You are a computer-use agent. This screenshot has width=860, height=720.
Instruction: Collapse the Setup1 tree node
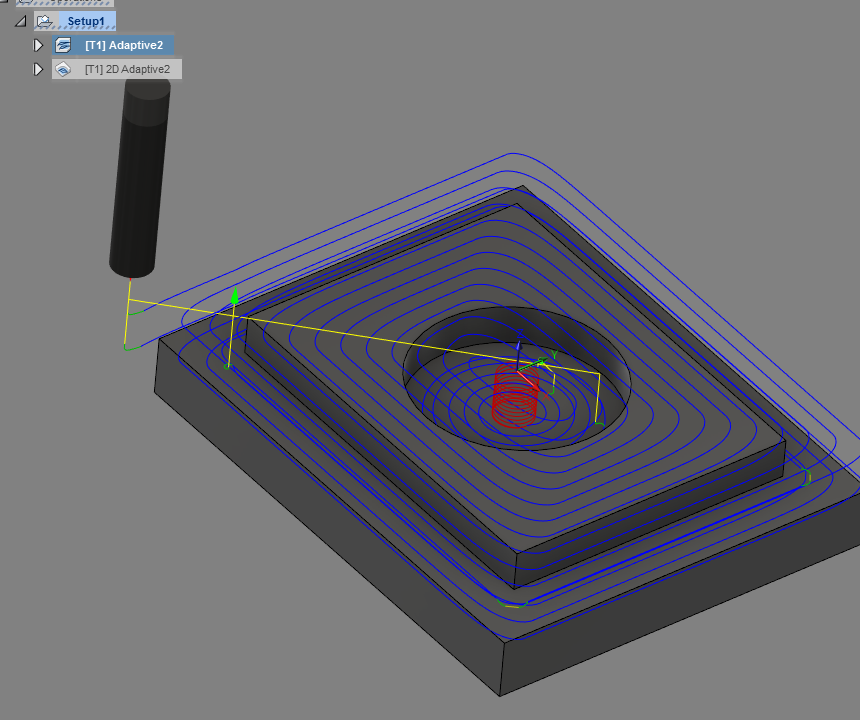click(x=21, y=21)
